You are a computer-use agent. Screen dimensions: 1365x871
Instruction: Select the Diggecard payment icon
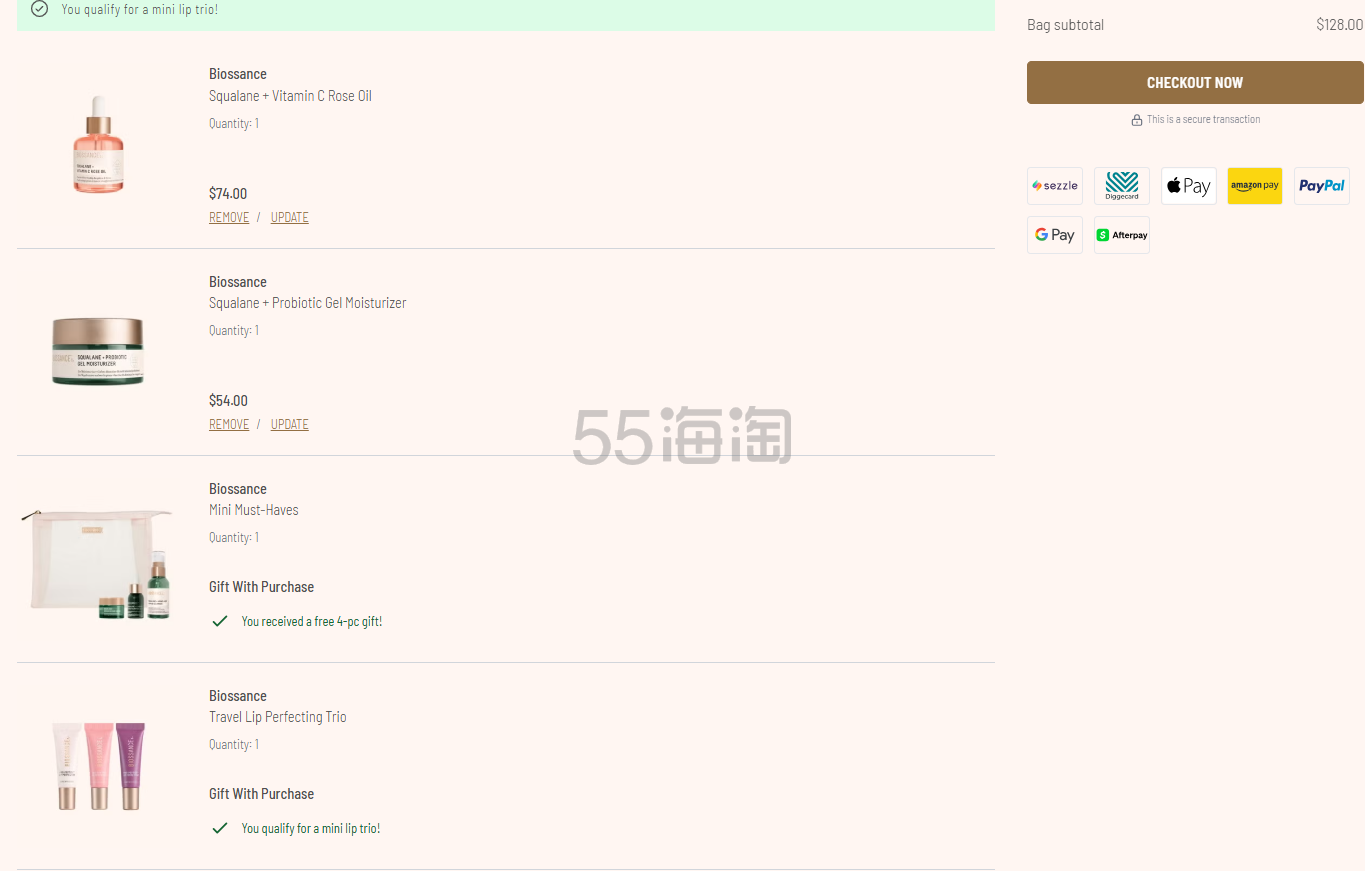coord(1122,186)
